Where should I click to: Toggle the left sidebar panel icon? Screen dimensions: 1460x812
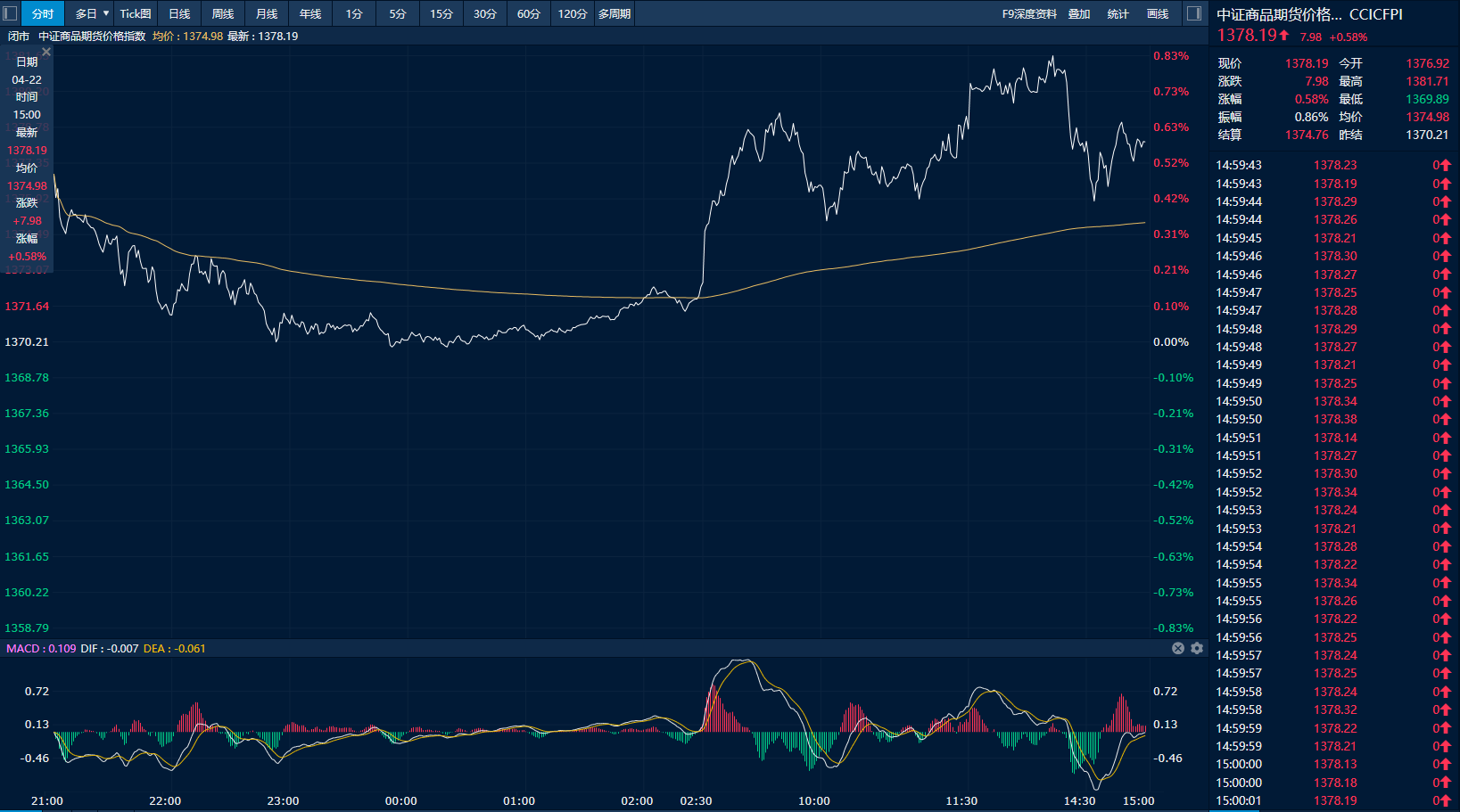(10, 13)
